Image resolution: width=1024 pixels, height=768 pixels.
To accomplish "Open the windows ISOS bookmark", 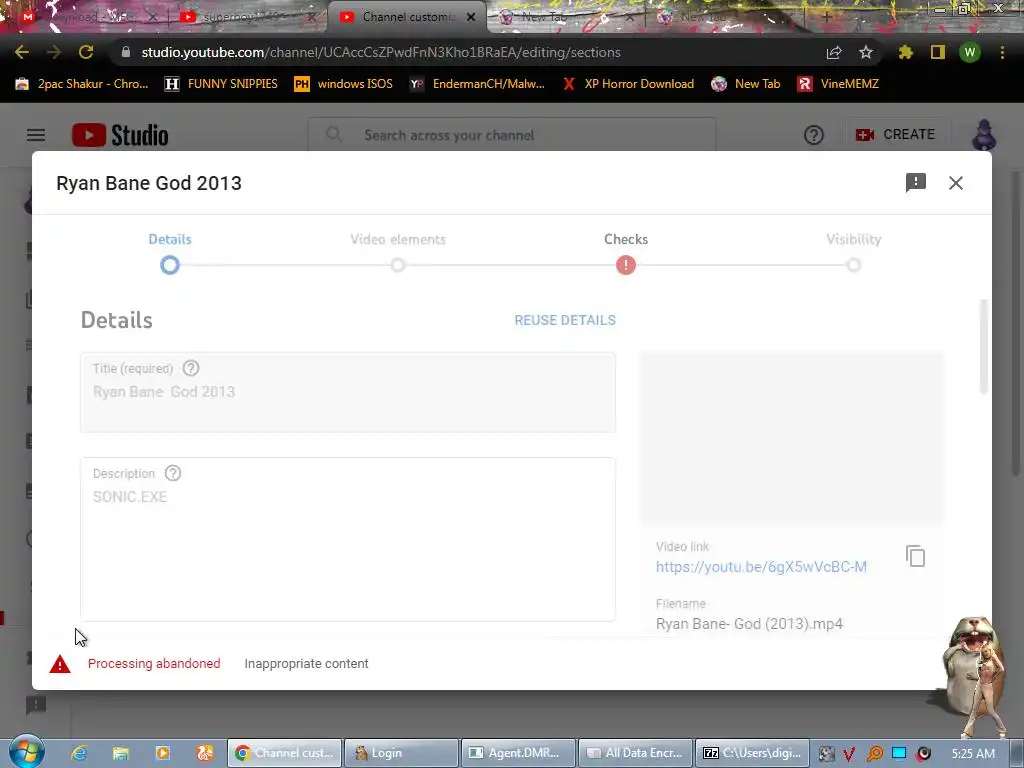I will pyautogui.click(x=344, y=84).
